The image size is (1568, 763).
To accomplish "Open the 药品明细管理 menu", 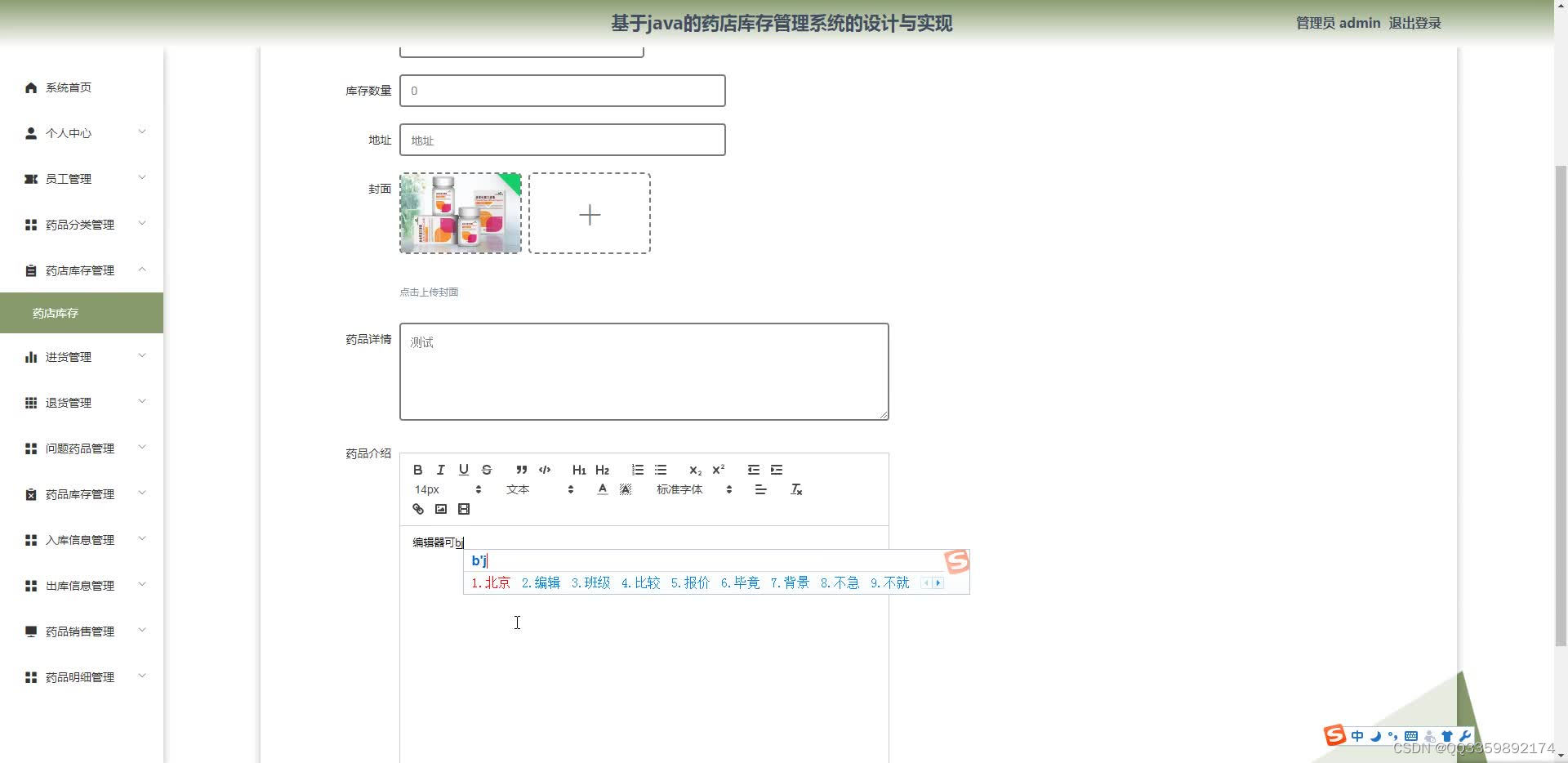I will pos(82,677).
